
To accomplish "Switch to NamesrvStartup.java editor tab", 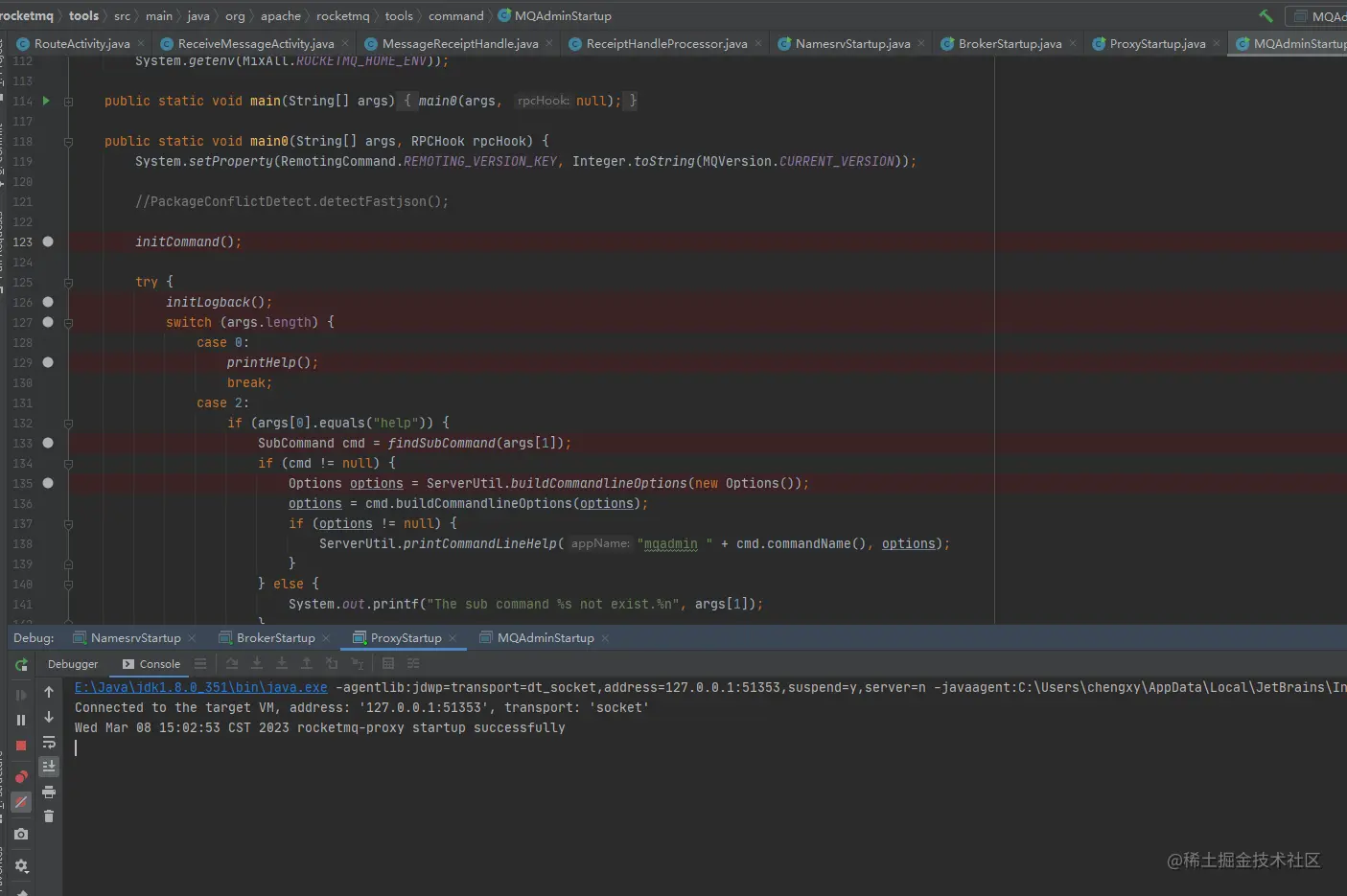I will pyautogui.click(x=852, y=43).
